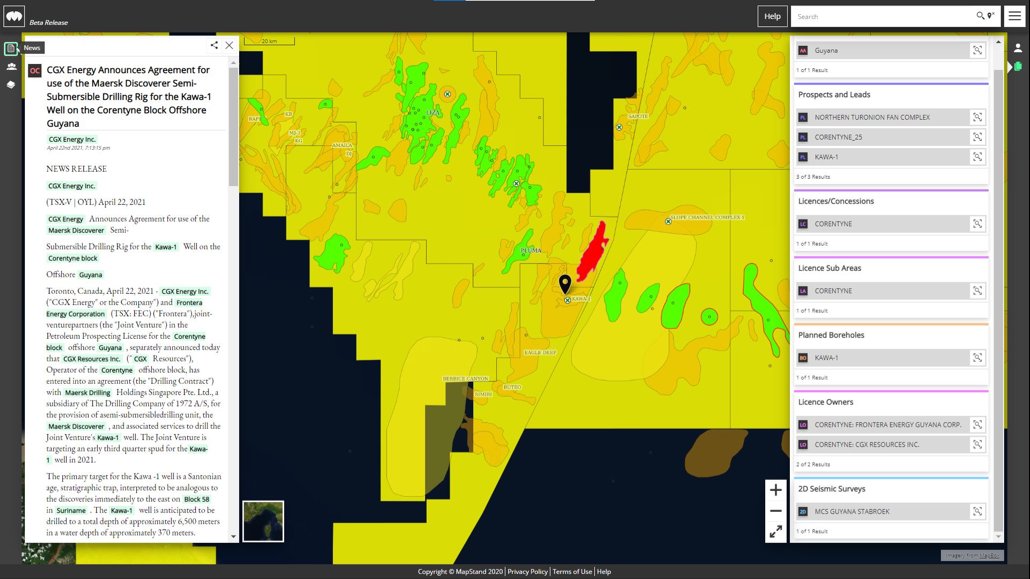Zoom to CGX Resources Inc. licence owner
This screenshot has height=579, width=1030.
pos(977,444)
